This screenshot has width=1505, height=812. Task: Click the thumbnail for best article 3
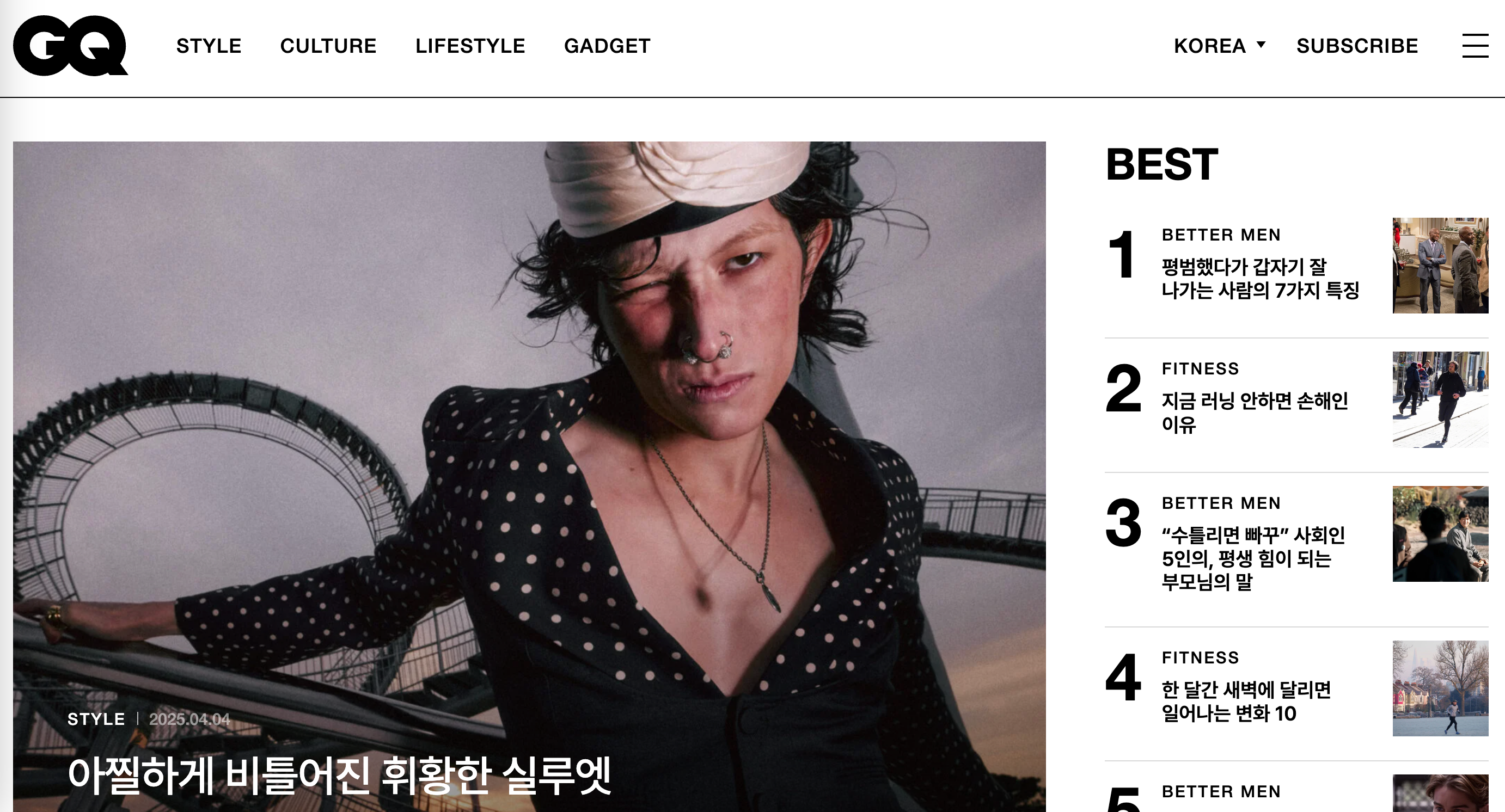(x=1440, y=533)
